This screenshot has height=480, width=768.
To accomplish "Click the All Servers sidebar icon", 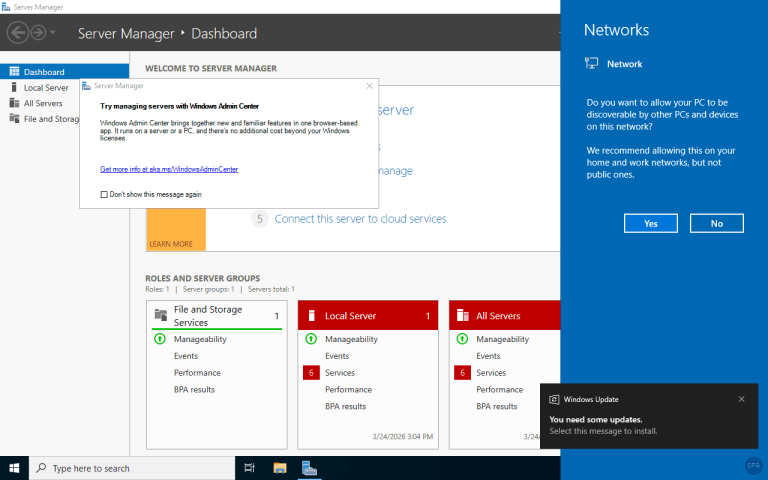I will 14,103.
